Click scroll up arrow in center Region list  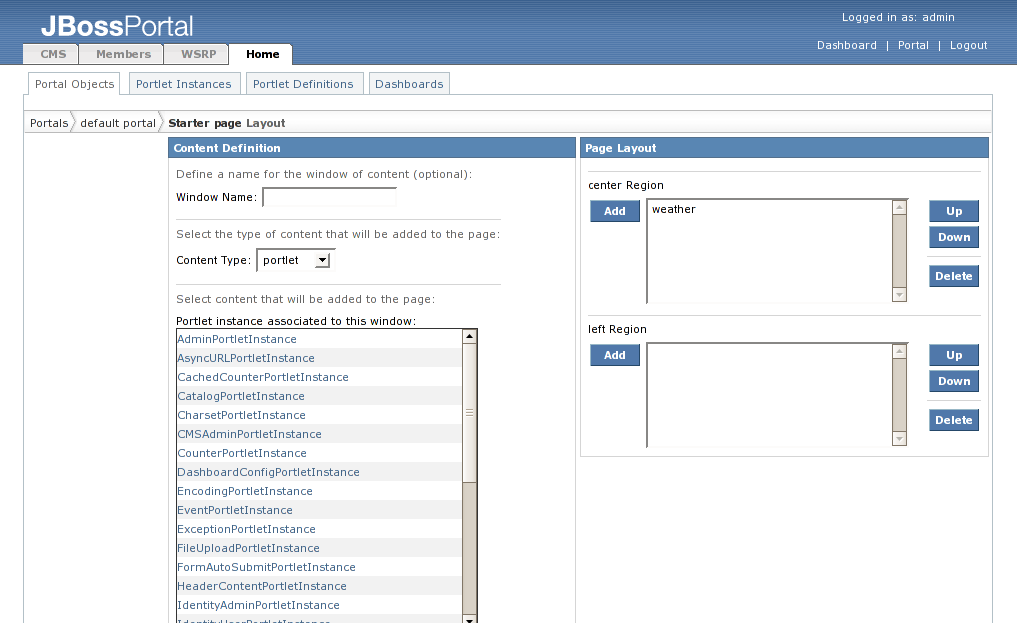click(899, 208)
